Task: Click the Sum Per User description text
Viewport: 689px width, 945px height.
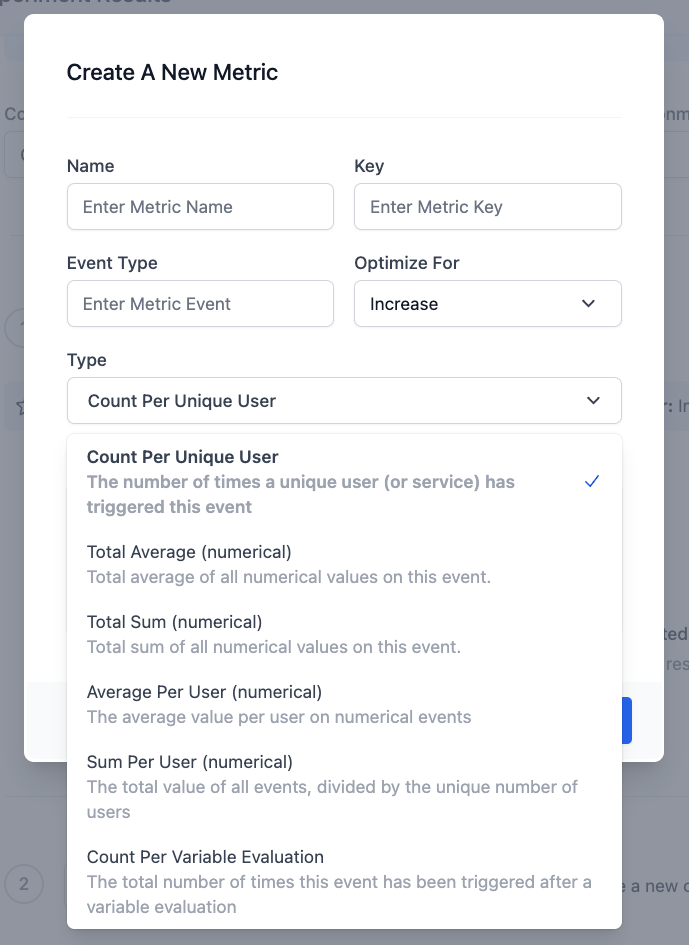Action: pyautogui.click(x=332, y=799)
